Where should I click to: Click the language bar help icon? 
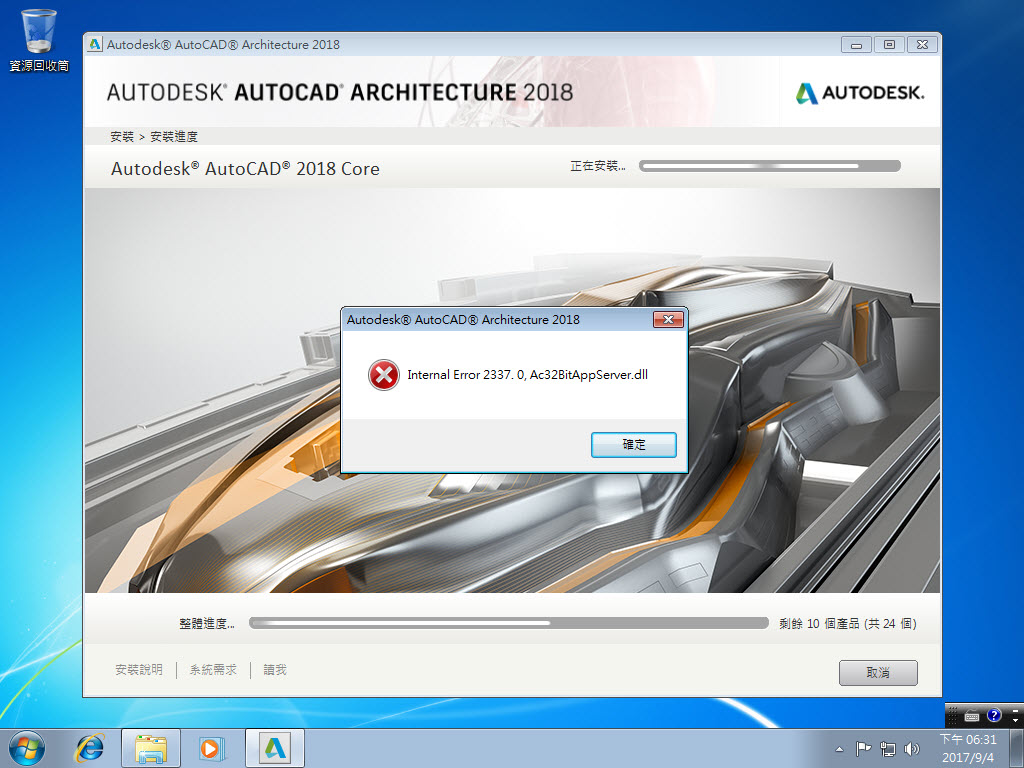tap(994, 715)
